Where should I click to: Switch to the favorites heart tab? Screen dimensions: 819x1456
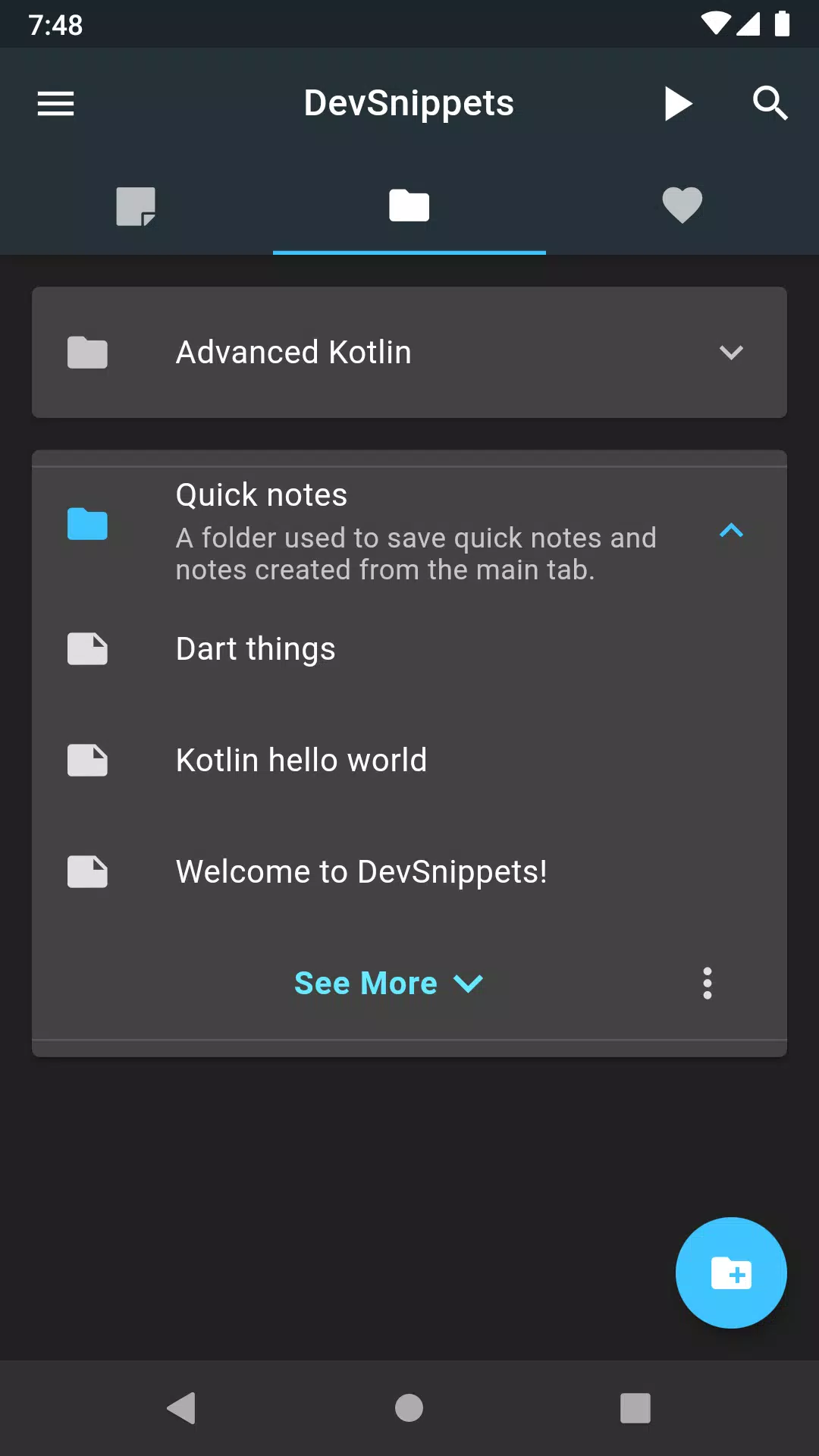[682, 206]
